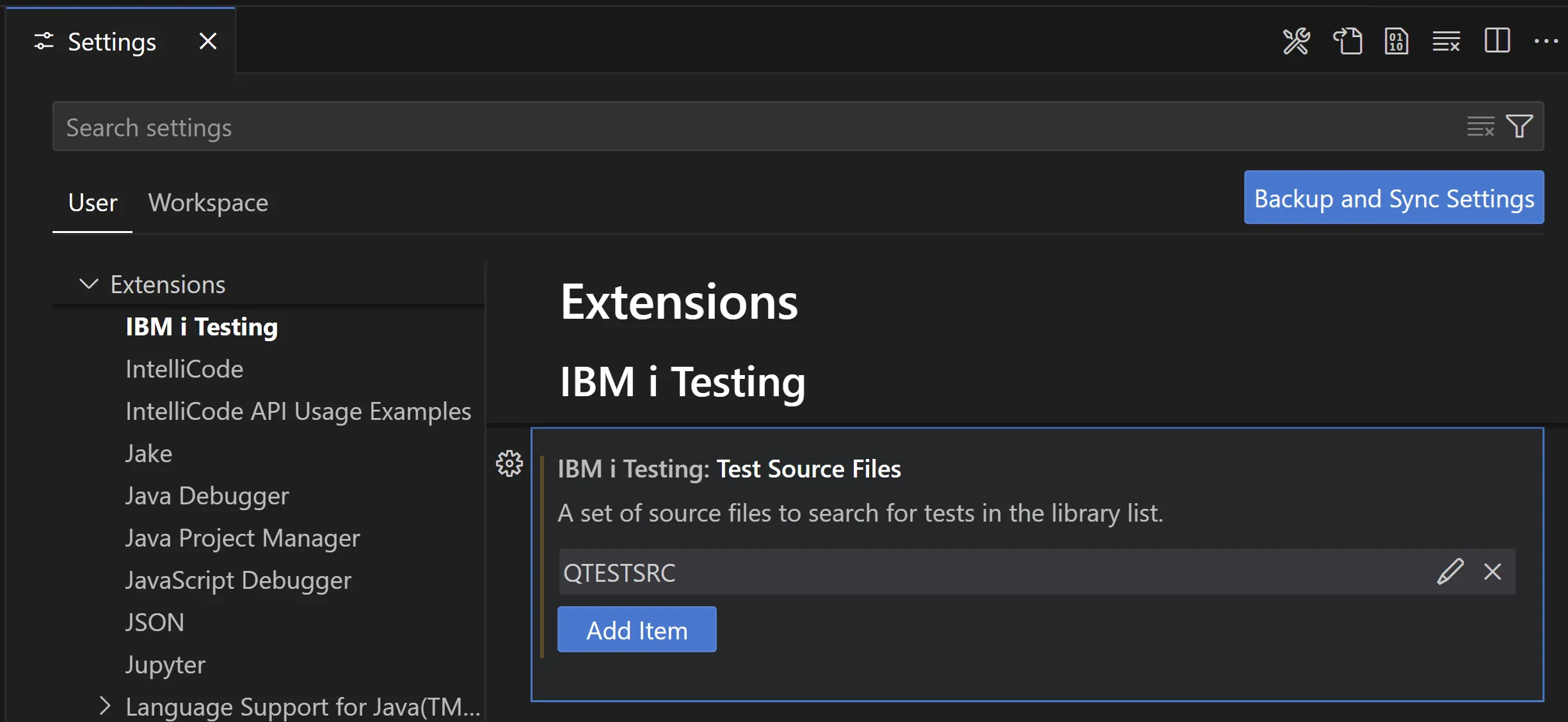Open Settings JSON file icon
The image size is (1568, 722).
click(x=1347, y=42)
